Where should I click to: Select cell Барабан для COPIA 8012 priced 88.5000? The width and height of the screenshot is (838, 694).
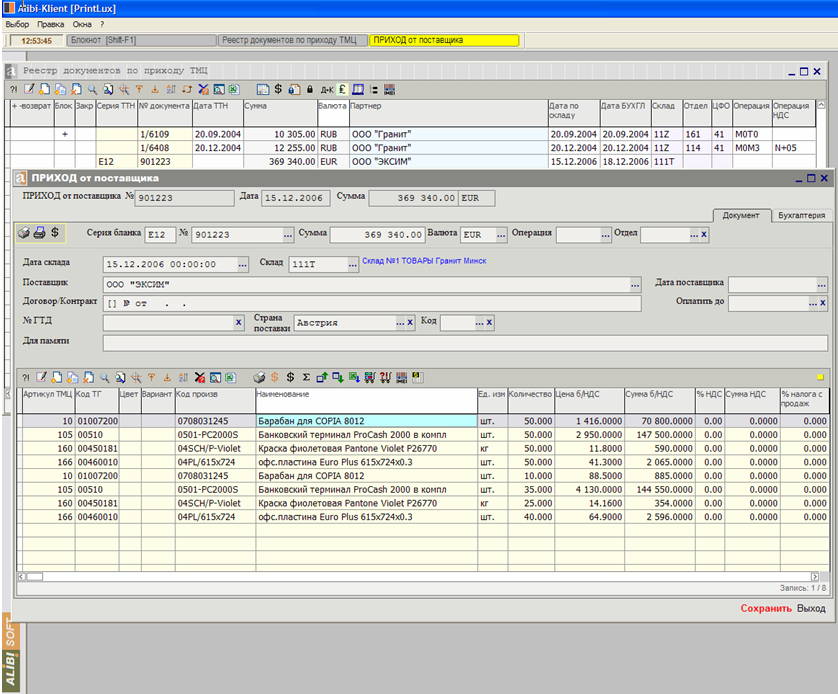pos(366,475)
